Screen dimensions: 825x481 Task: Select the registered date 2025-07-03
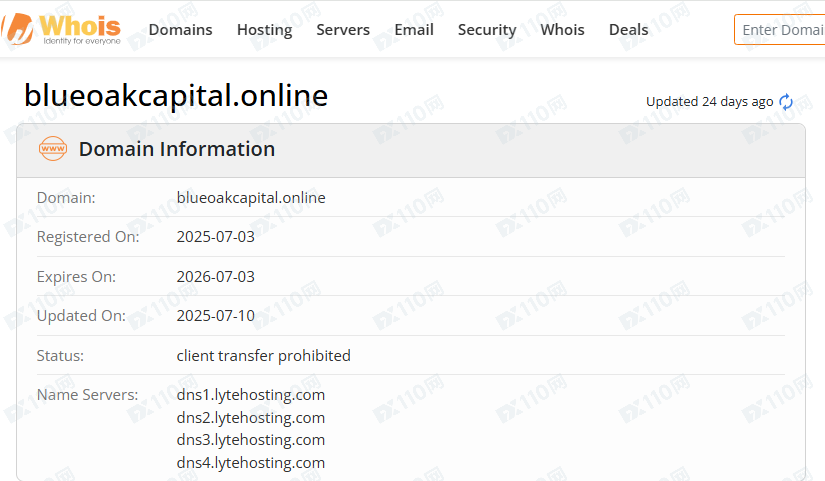coord(216,237)
